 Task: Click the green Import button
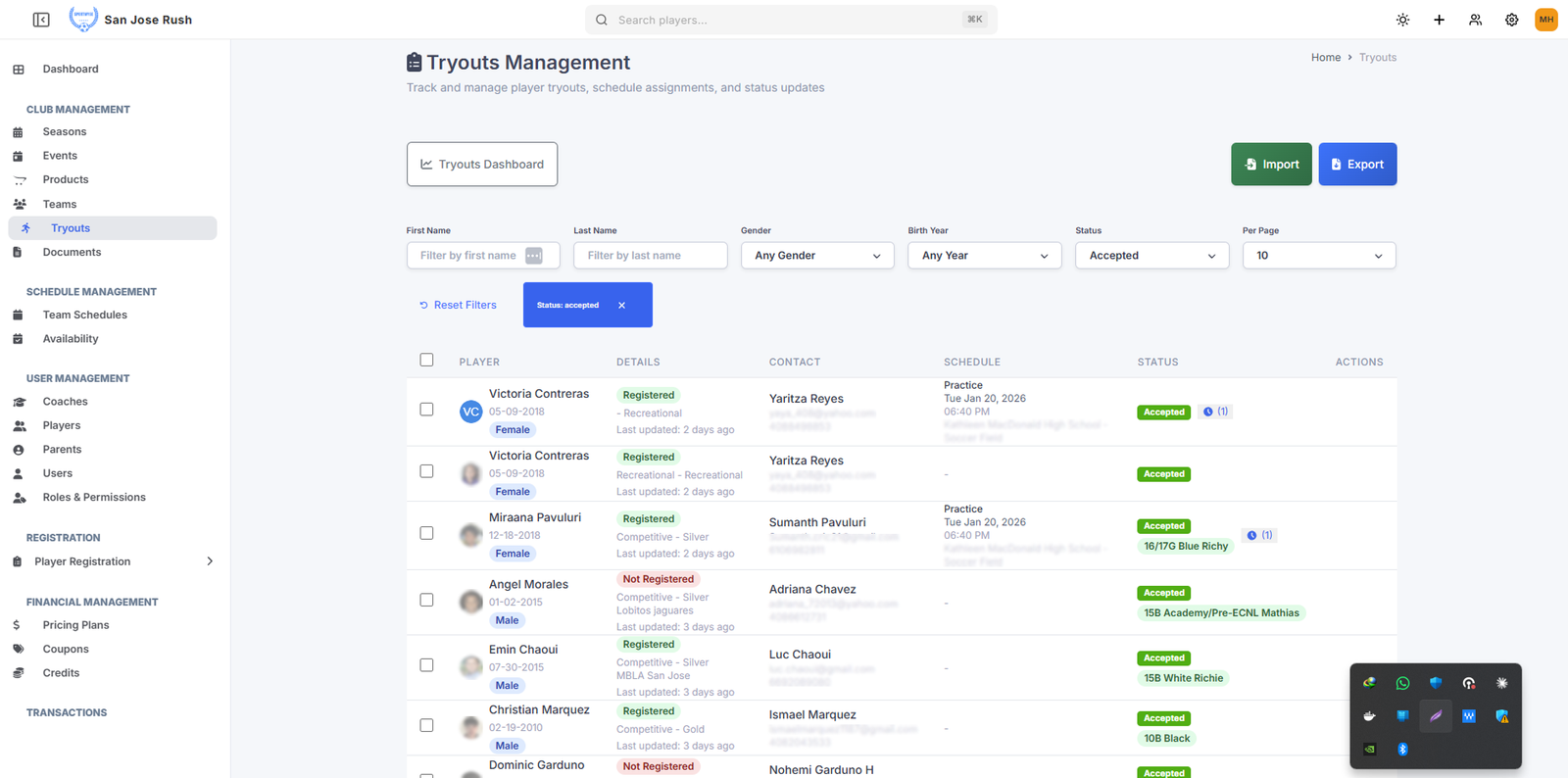[1271, 165]
